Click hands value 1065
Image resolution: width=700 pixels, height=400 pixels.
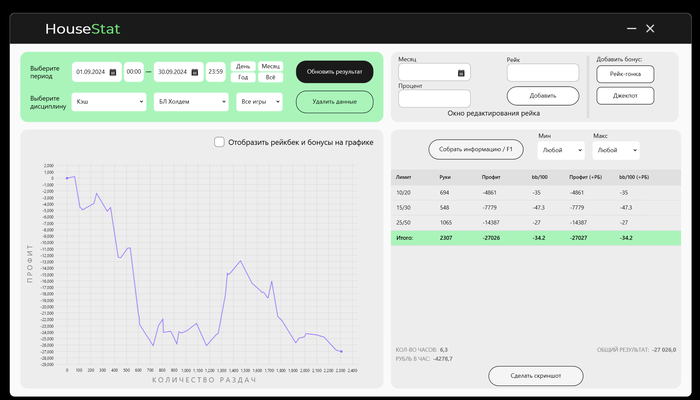pos(446,222)
